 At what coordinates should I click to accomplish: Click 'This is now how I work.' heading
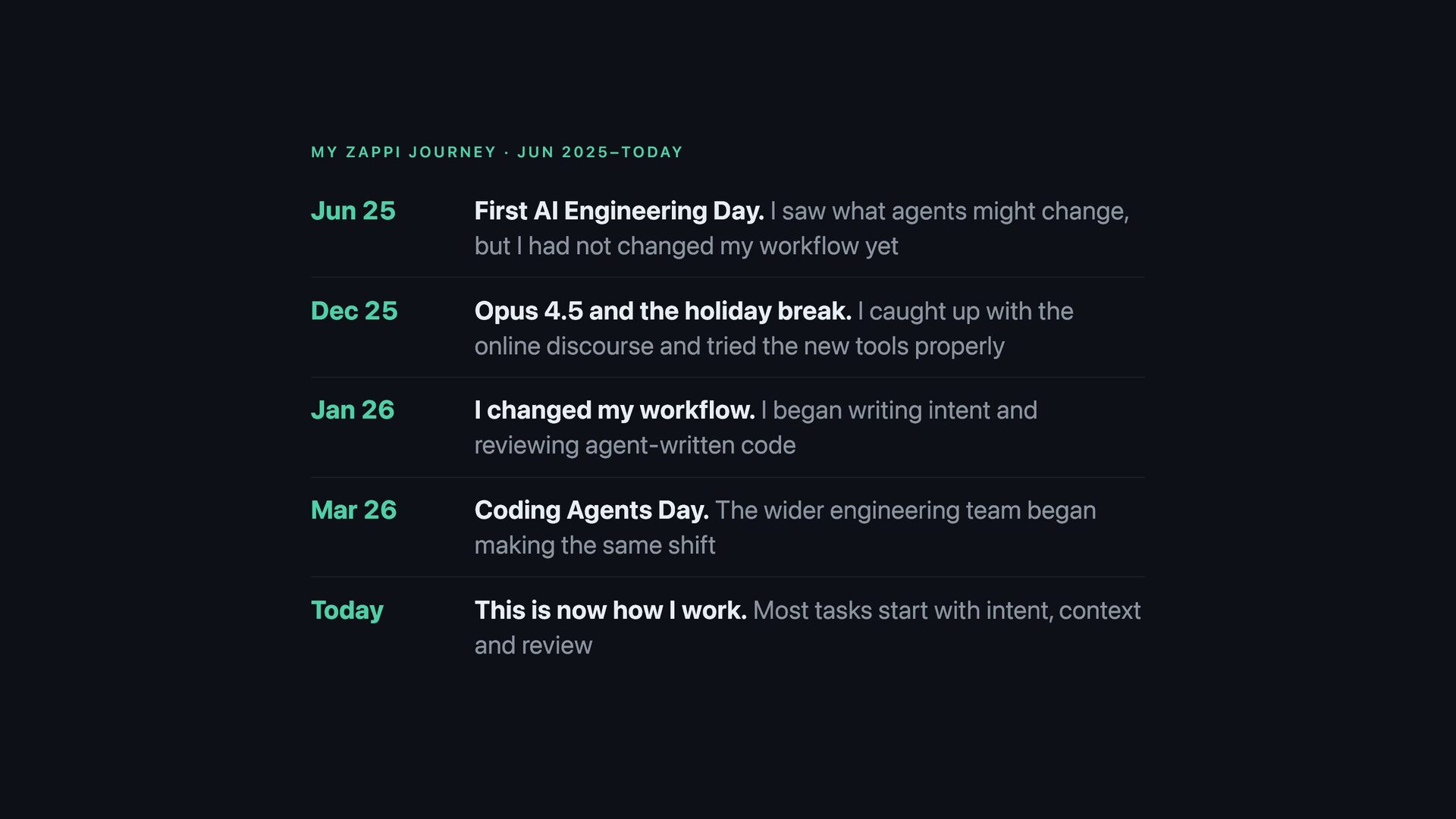610,610
